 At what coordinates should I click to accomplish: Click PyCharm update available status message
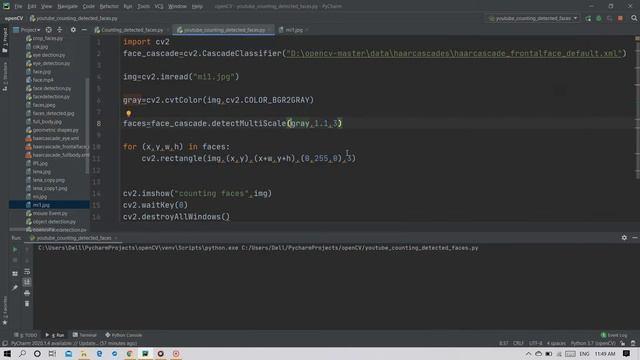[74, 344]
